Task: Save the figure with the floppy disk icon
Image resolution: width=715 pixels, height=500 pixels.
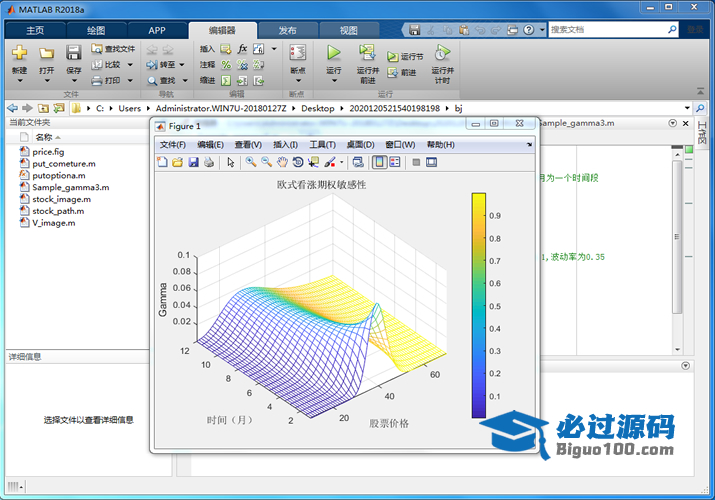Action: (x=193, y=162)
